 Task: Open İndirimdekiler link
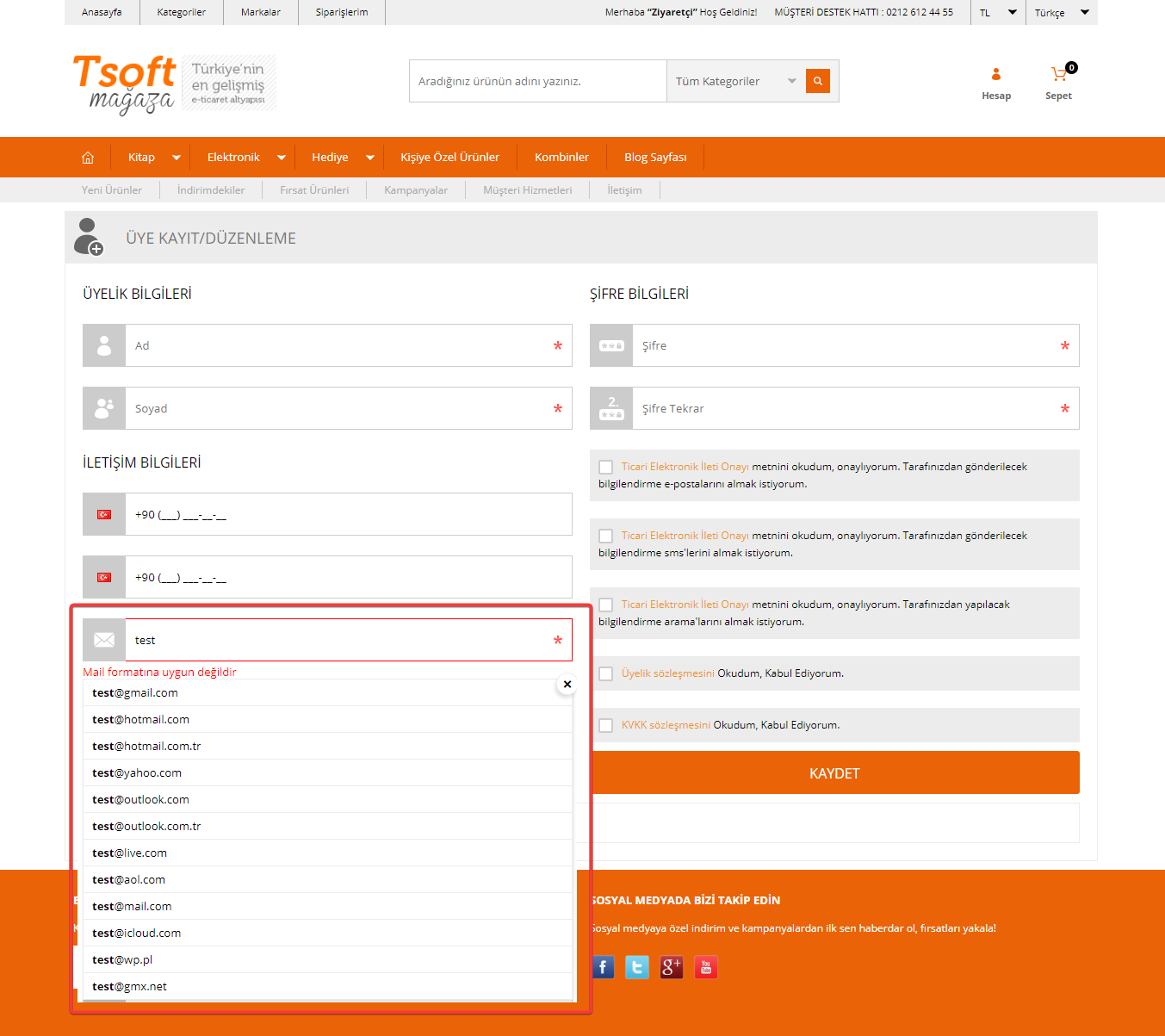(211, 190)
